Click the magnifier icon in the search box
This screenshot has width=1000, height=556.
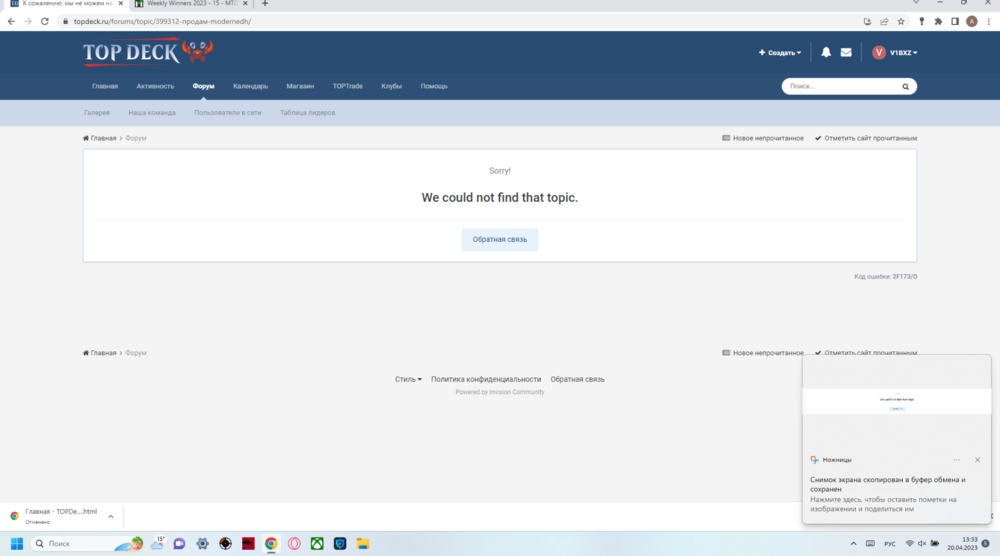click(905, 87)
